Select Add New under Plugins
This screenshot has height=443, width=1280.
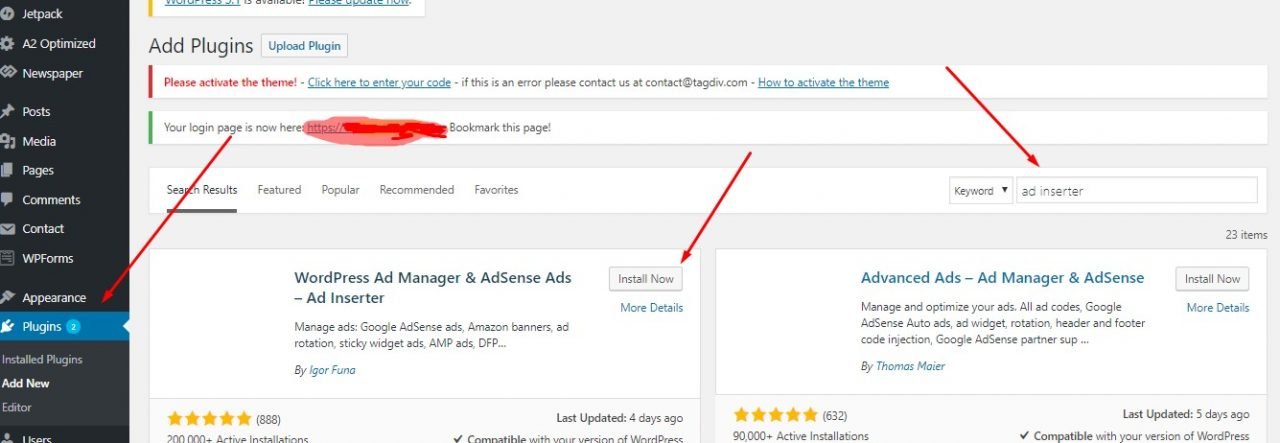(x=26, y=383)
